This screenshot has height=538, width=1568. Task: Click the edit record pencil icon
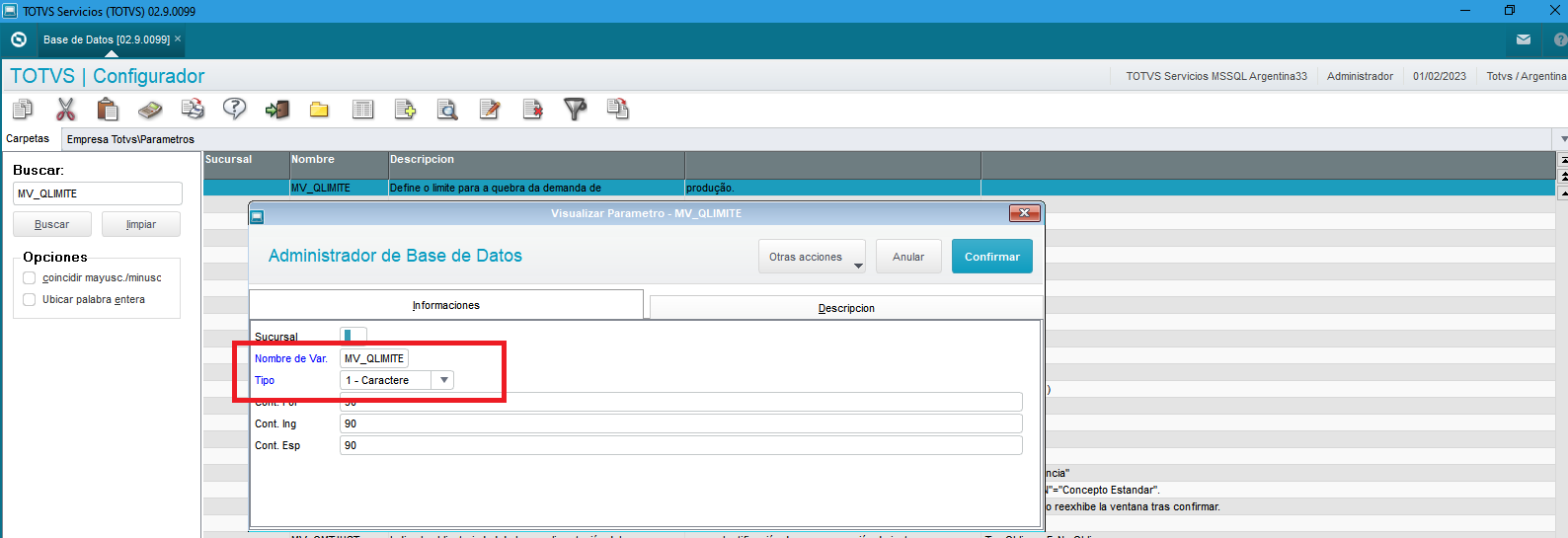(490, 109)
